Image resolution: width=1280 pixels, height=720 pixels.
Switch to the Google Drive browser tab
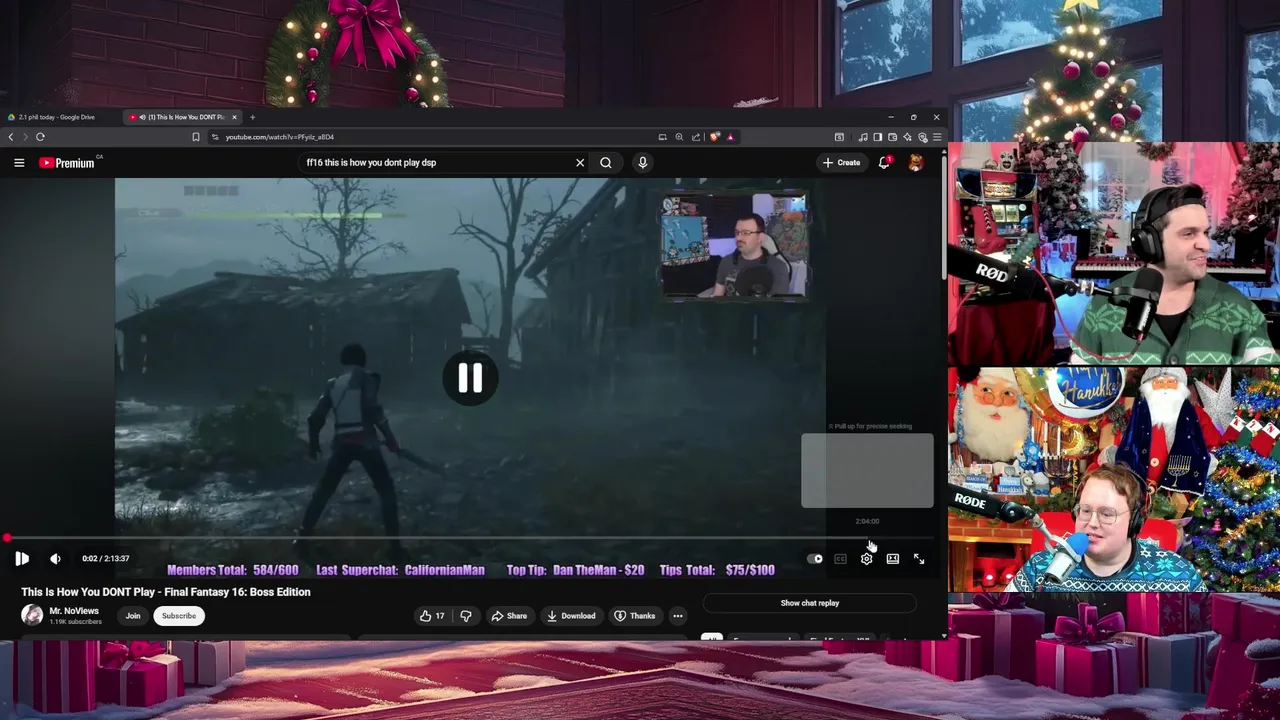click(58, 117)
